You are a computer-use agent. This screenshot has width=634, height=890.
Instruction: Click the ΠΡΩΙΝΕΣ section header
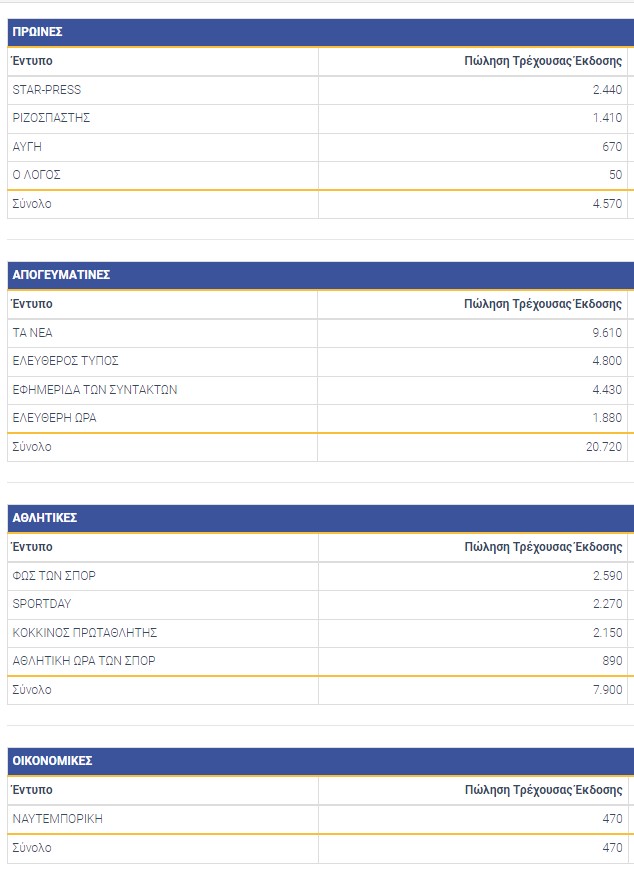[x=38, y=32]
